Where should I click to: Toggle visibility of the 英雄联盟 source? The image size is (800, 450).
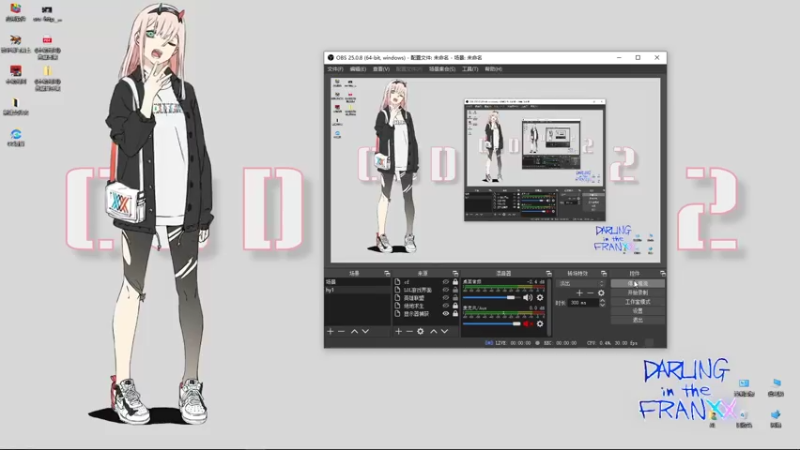(x=445, y=297)
